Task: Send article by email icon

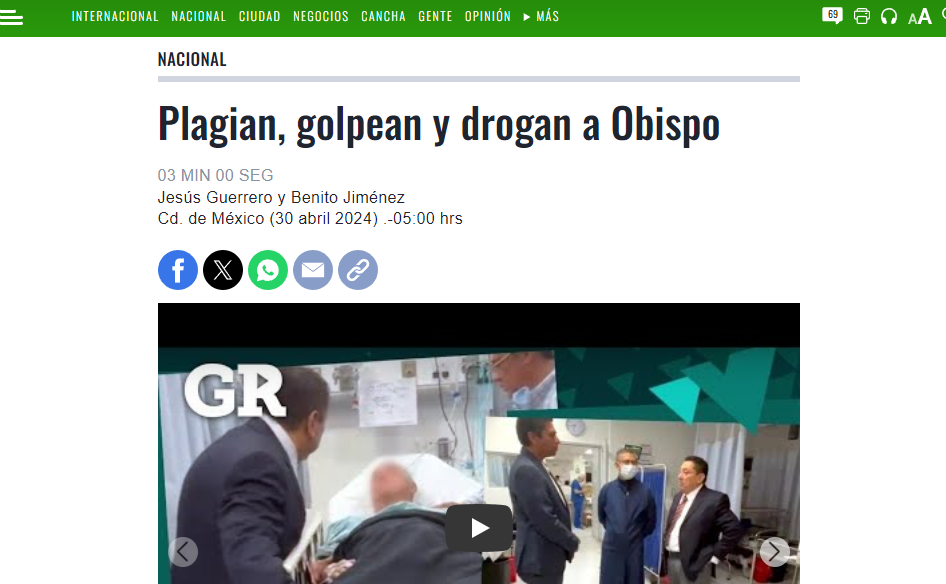Action: [x=313, y=270]
